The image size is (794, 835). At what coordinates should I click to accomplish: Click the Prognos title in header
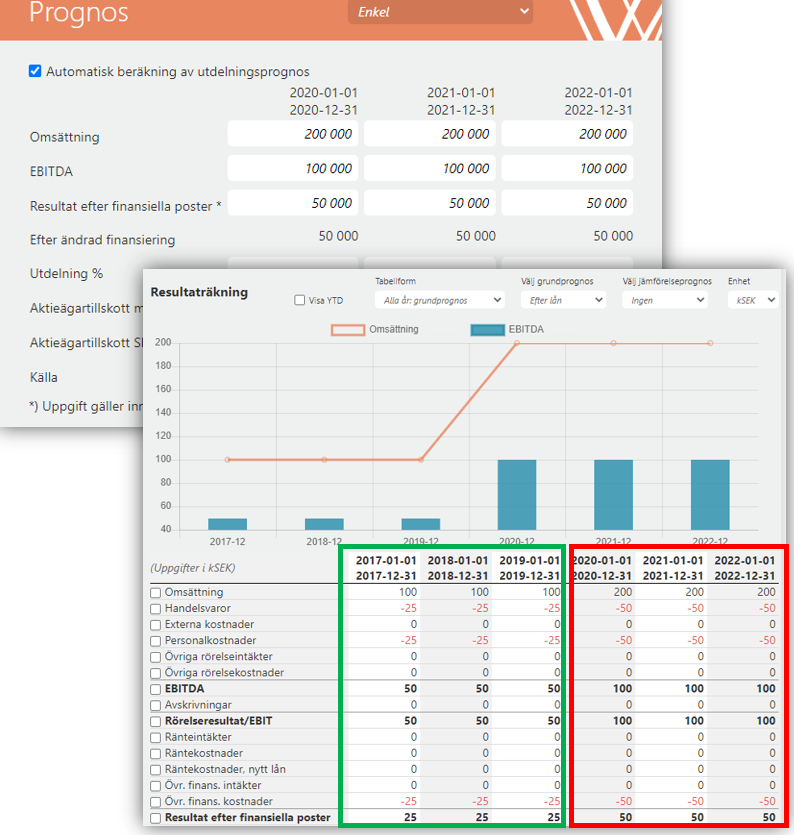[79, 12]
